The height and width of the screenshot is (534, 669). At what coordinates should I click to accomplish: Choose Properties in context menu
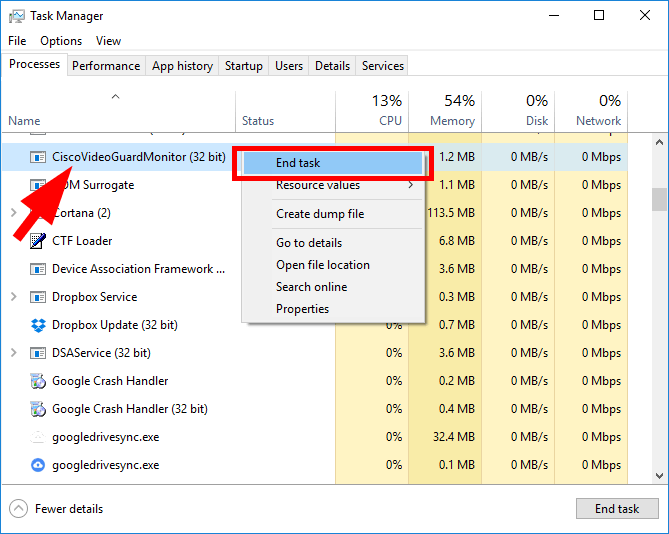coord(333,309)
